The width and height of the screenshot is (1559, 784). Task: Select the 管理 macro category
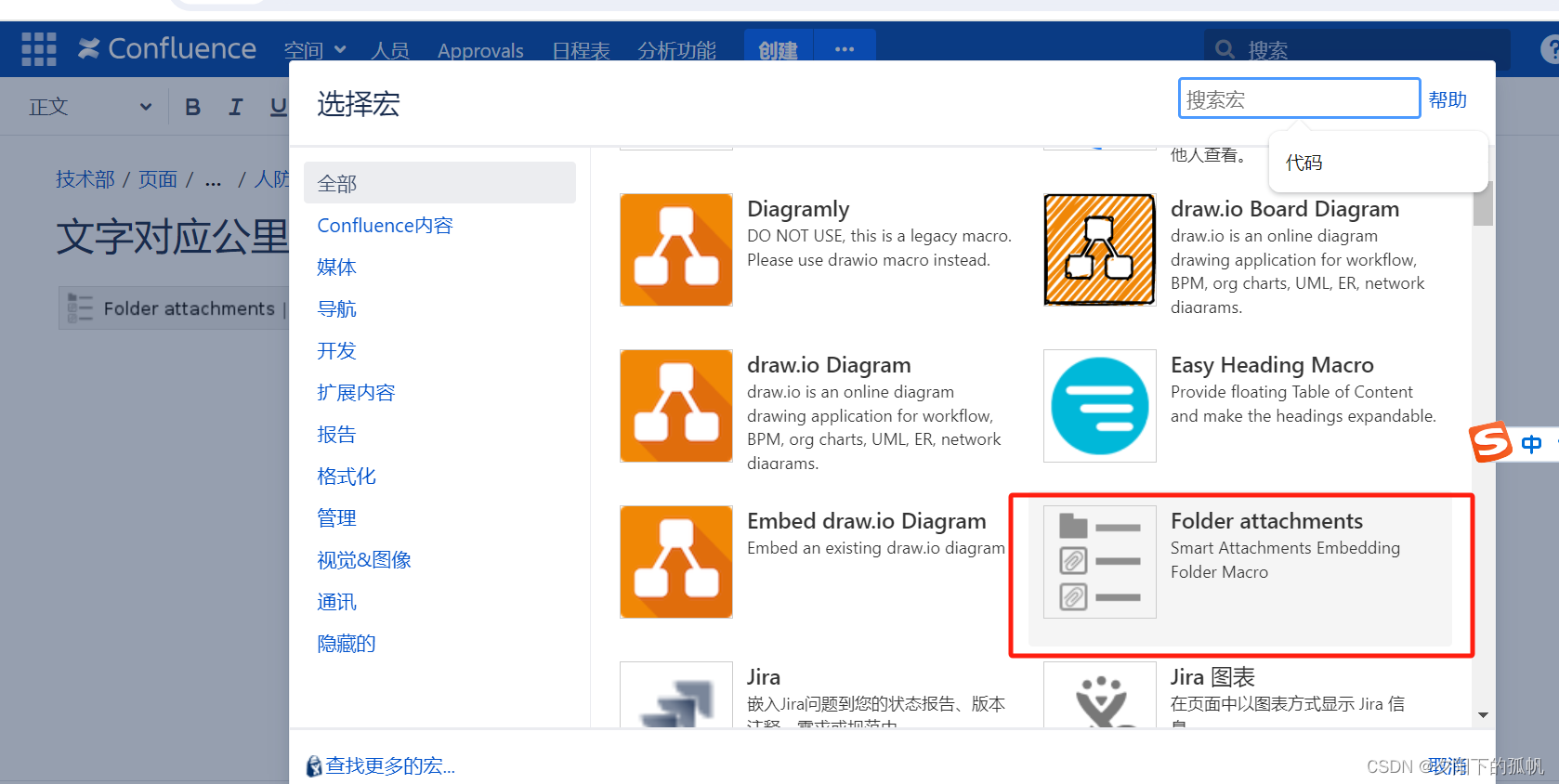click(336, 518)
